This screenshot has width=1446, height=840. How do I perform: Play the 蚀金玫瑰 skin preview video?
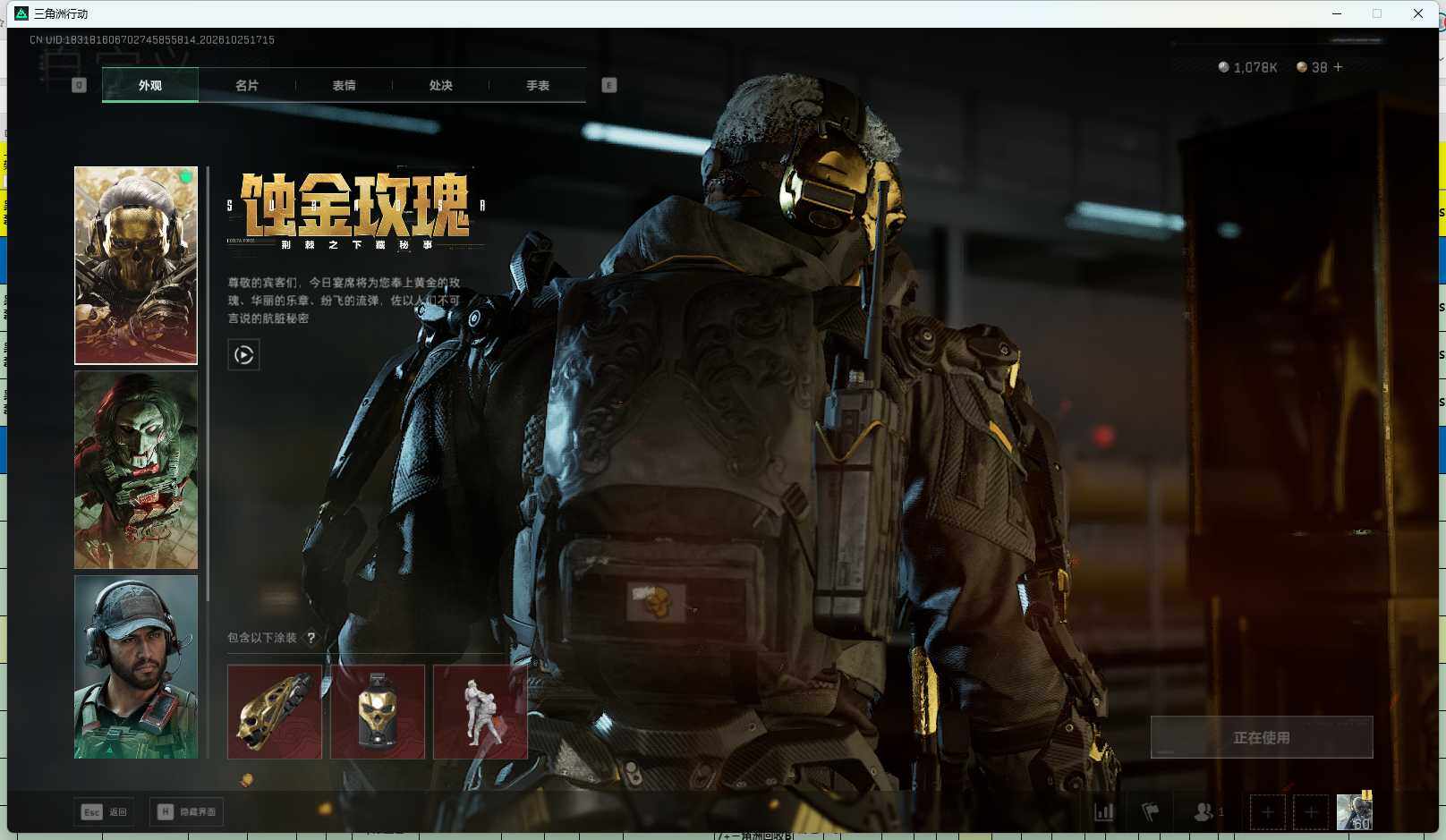(x=243, y=355)
